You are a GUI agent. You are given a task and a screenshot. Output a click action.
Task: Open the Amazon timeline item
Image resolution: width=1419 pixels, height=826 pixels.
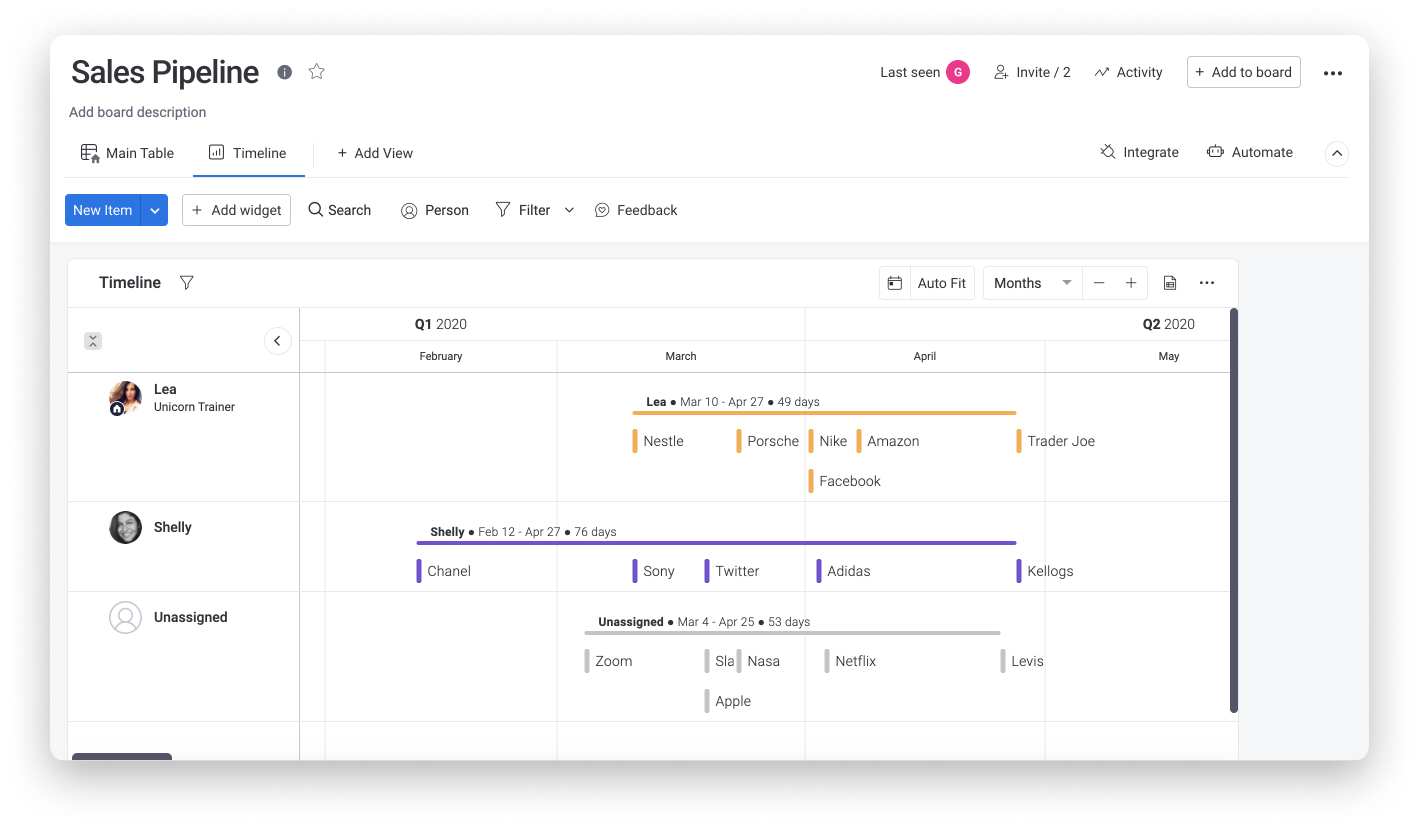[888, 441]
